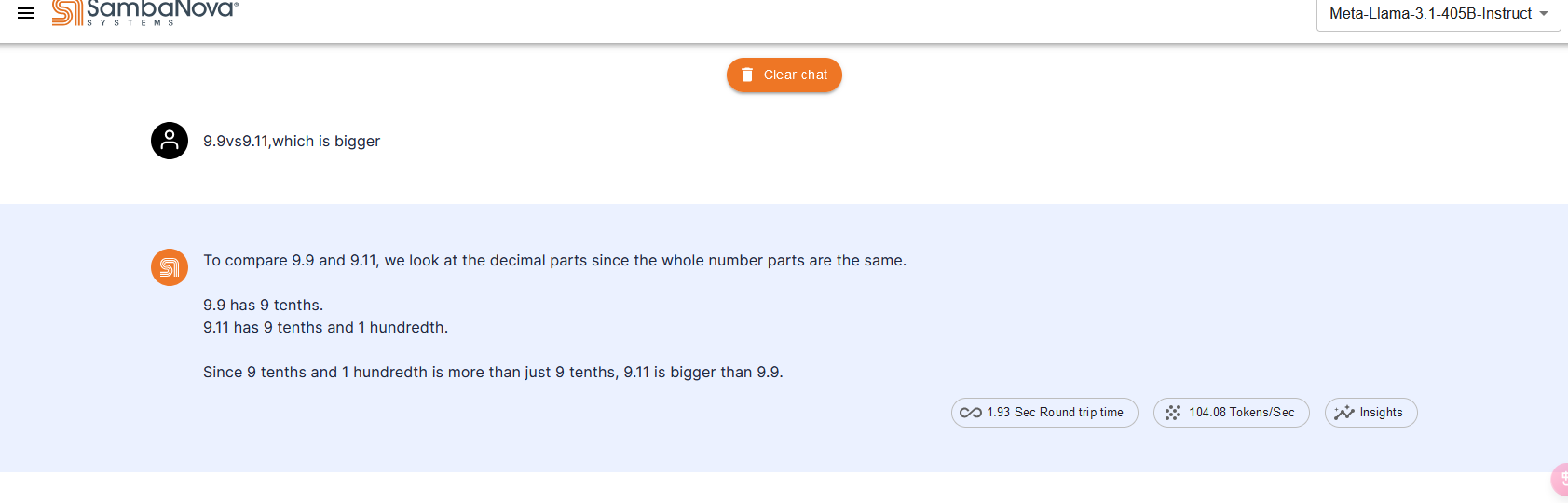The width and height of the screenshot is (1568, 503).
Task: Click the user message '9.9vs9.11,which is bigger'
Action: point(292,141)
